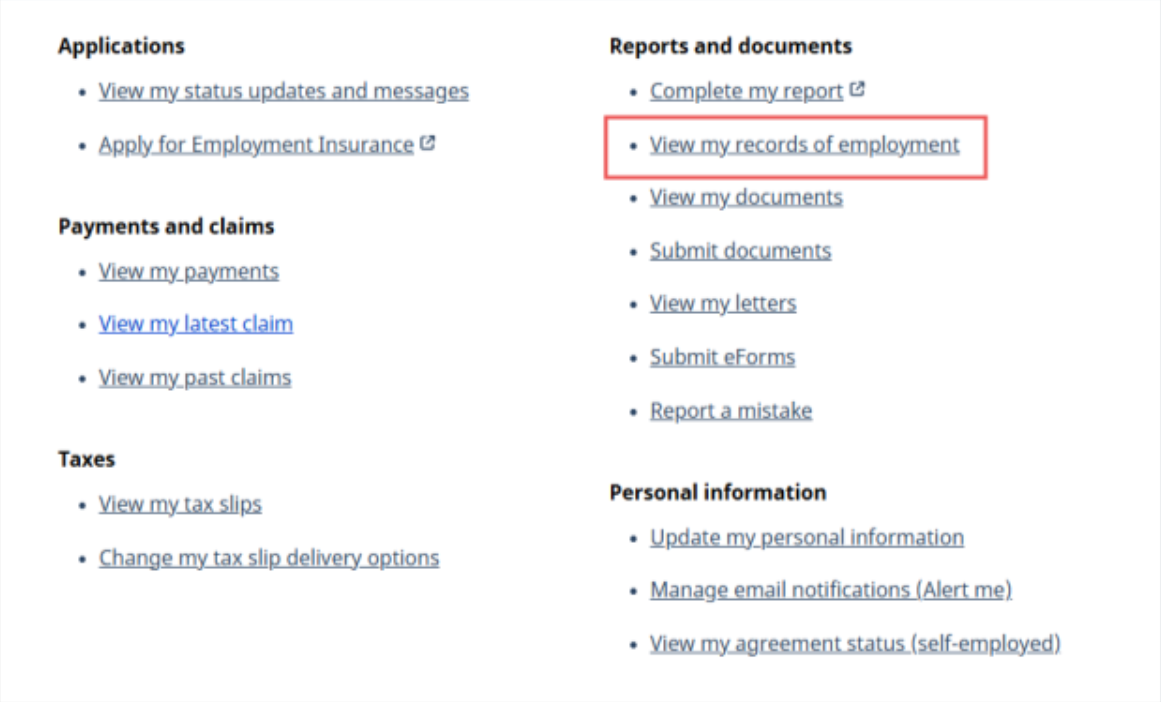Click Apply for Employment Insurance link
The image size is (1161, 702).
tap(256, 145)
